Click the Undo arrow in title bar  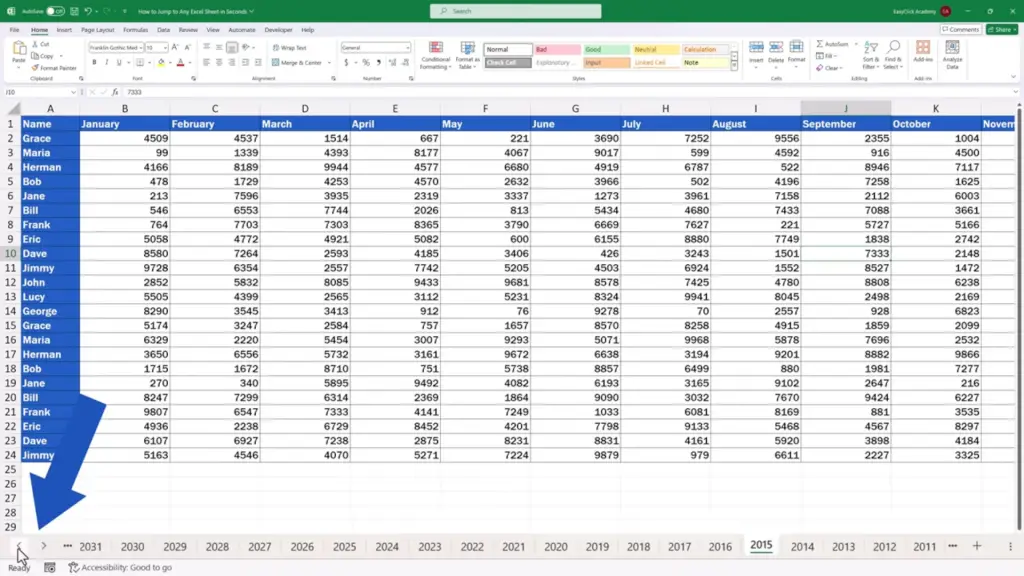pos(88,11)
